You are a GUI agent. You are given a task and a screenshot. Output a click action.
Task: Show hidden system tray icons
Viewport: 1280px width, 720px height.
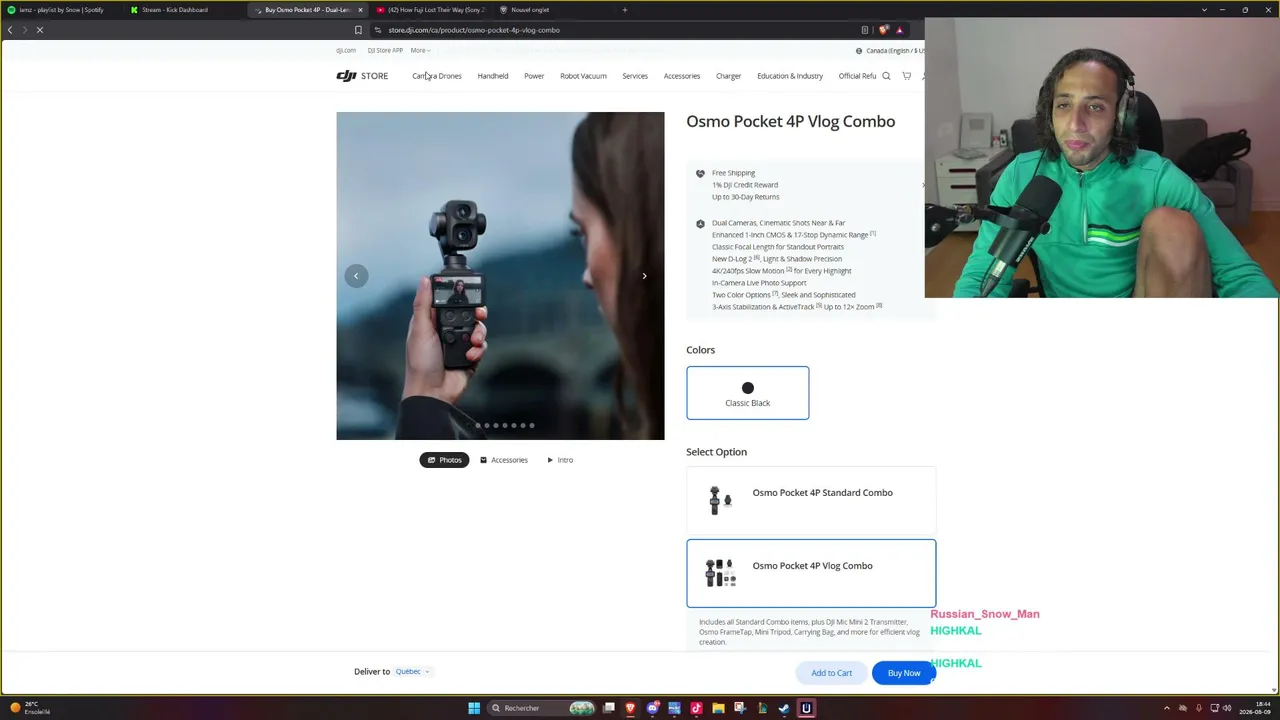click(x=1167, y=709)
